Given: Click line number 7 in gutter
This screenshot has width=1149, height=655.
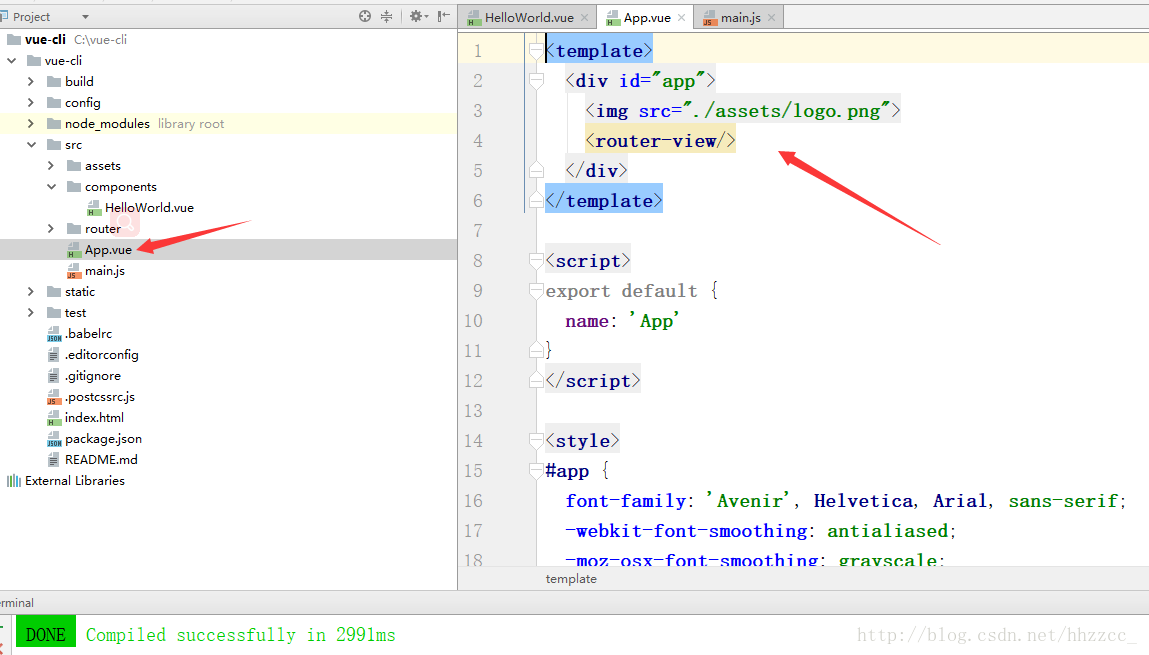Looking at the screenshot, I should point(478,231).
